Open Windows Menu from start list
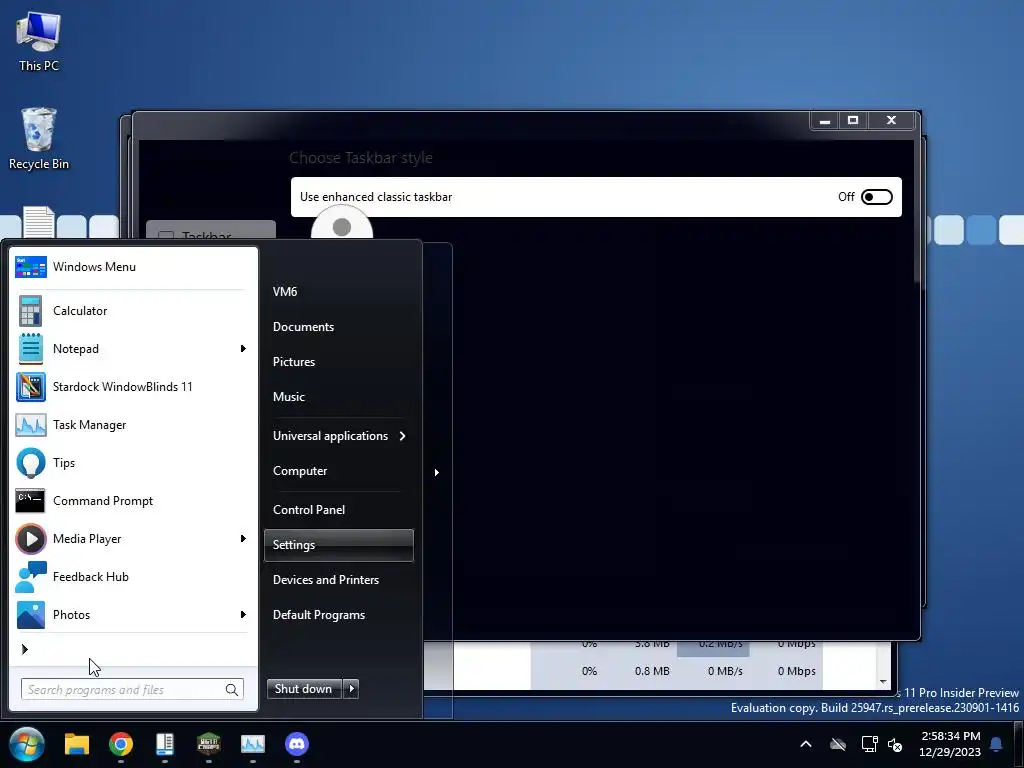1024x768 pixels. click(131, 266)
